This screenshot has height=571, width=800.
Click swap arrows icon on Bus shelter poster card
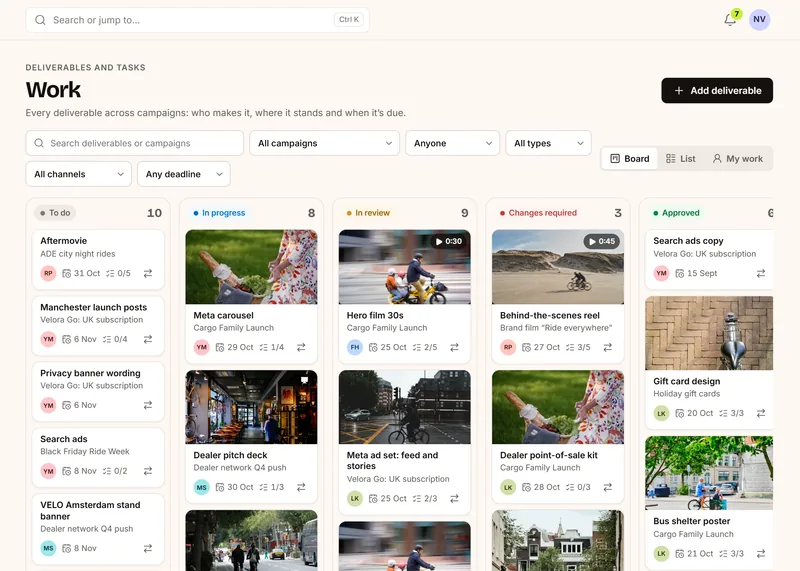761,554
